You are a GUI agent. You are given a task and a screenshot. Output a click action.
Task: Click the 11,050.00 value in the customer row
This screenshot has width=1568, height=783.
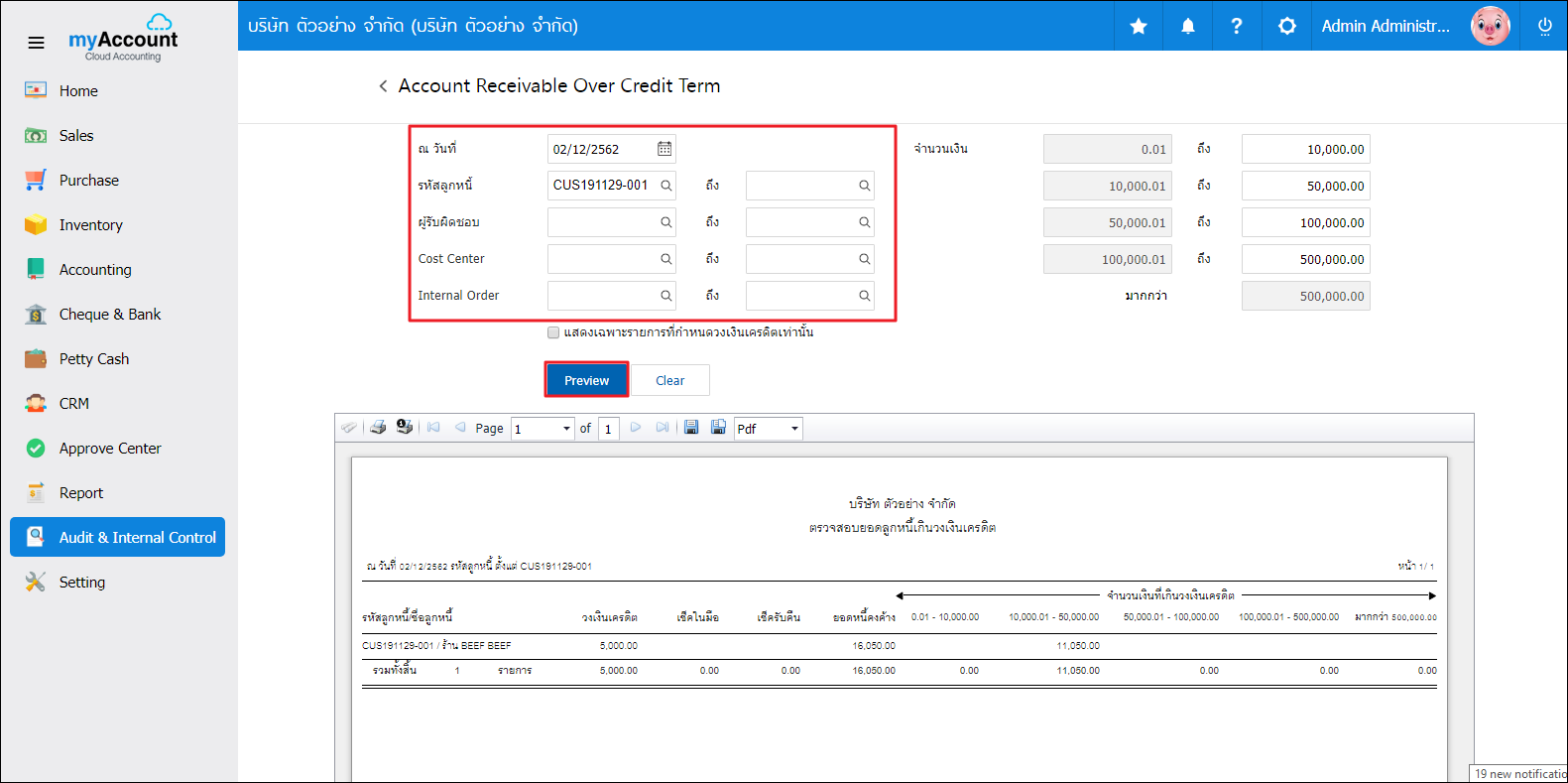pyautogui.click(x=1078, y=645)
